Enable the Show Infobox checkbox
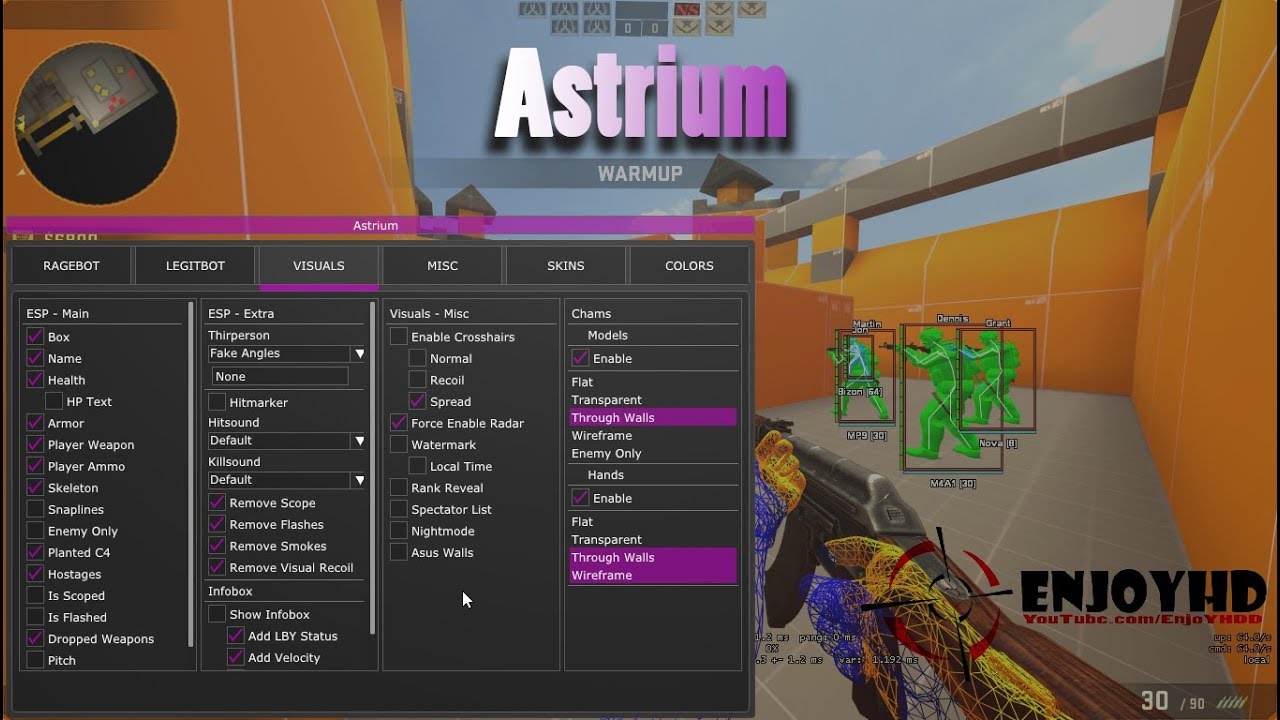 click(x=217, y=614)
